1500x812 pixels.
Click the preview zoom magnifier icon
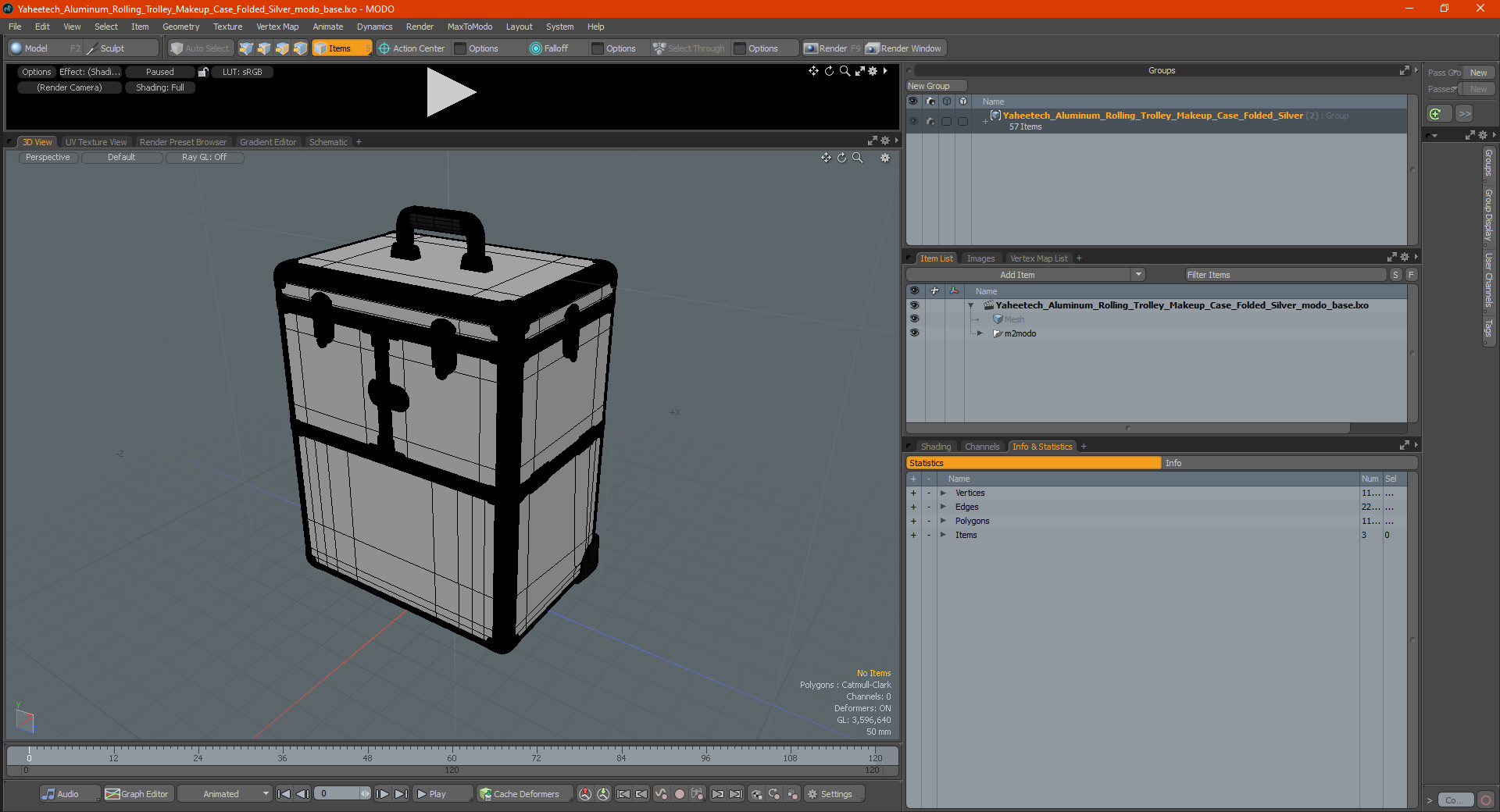click(x=845, y=71)
